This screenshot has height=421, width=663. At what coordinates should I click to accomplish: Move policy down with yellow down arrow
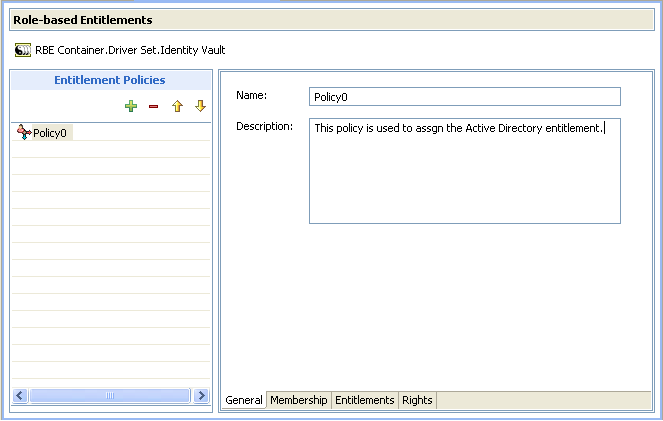(x=200, y=106)
